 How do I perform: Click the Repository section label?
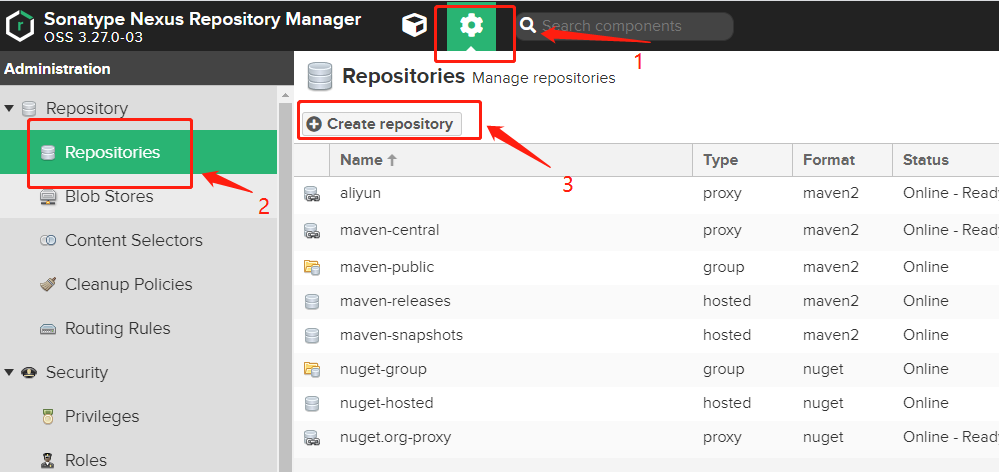coord(87,108)
